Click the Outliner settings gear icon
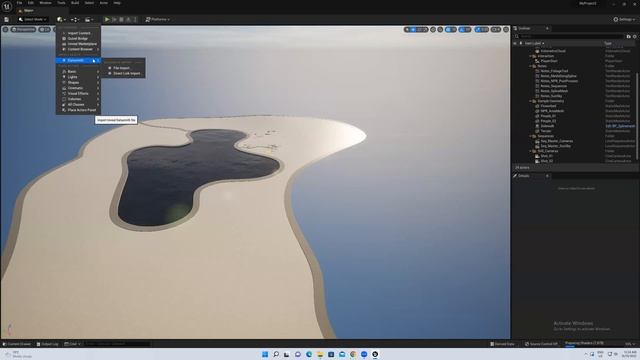This screenshot has width=640, height=360. coord(634,36)
